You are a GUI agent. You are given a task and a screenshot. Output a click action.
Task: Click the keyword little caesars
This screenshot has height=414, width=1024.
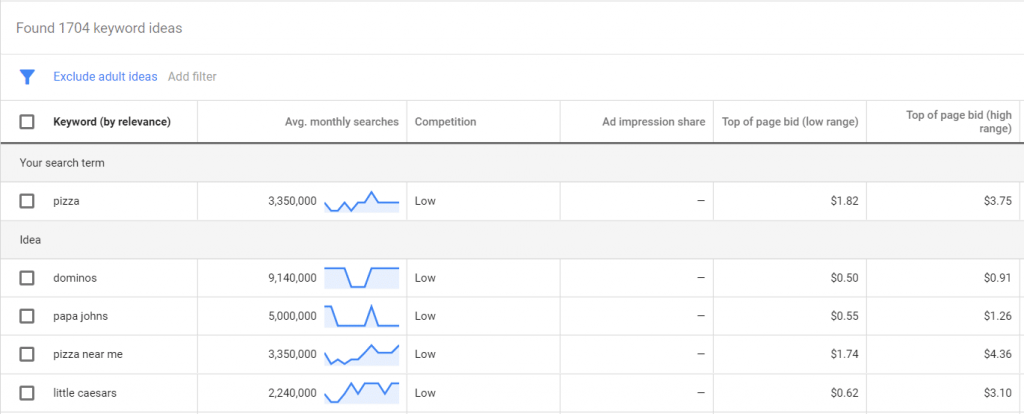coord(85,393)
